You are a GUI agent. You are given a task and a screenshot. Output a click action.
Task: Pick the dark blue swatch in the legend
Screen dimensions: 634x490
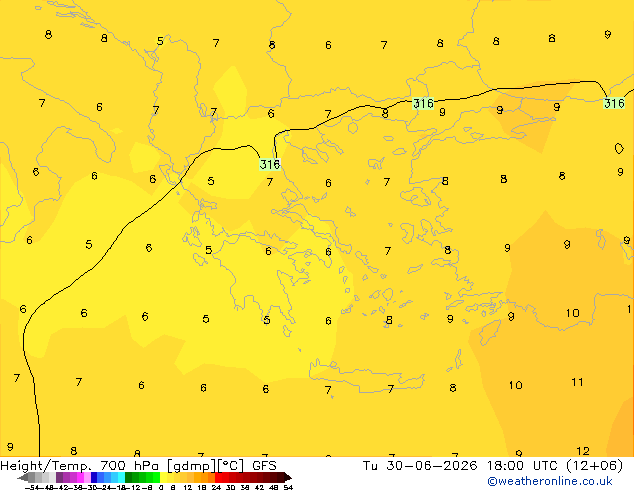94,477
